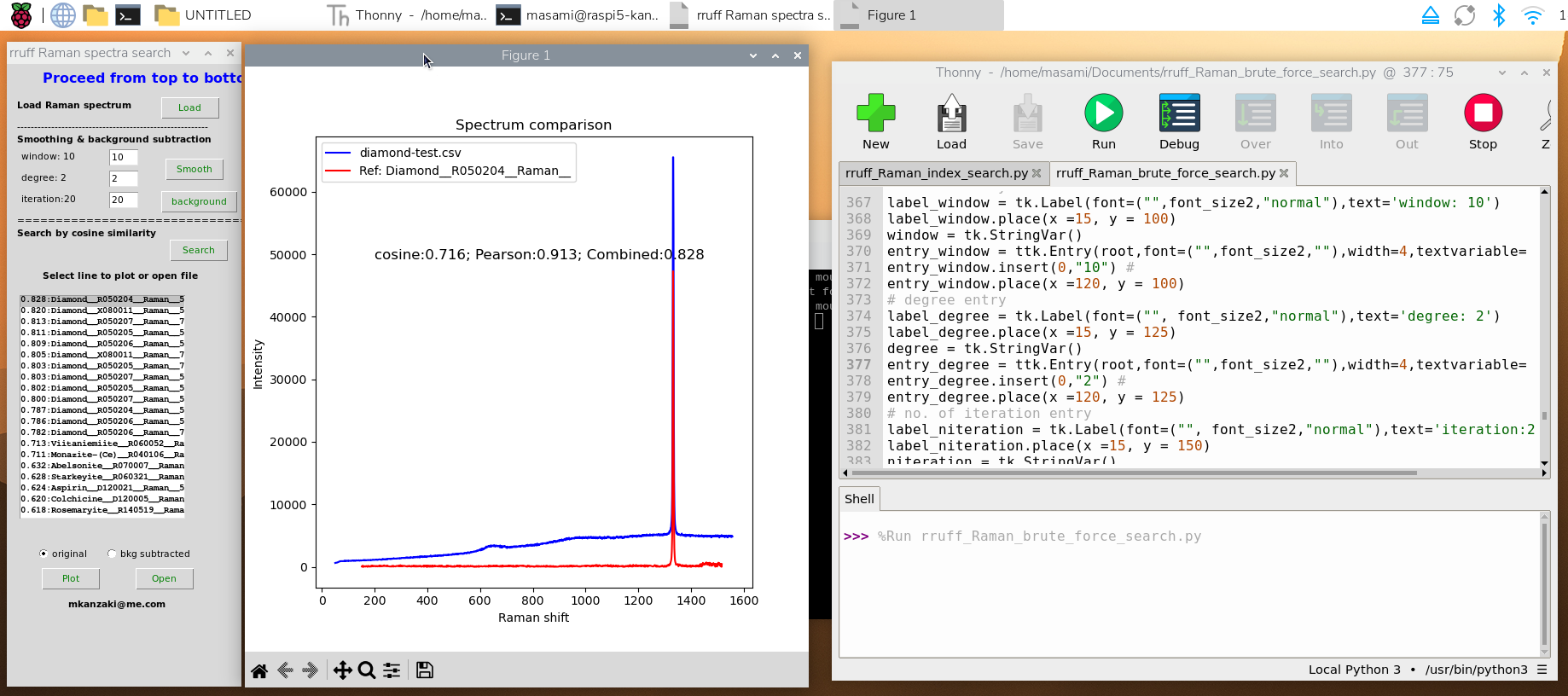Click the iteration entry field
This screenshot has width=1568, height=696.
[123, 200]
